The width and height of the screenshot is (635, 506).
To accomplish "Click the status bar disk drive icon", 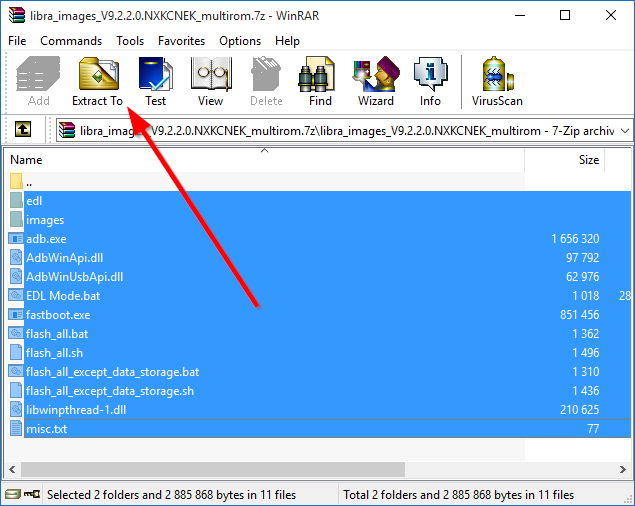I will pos(13,494).
